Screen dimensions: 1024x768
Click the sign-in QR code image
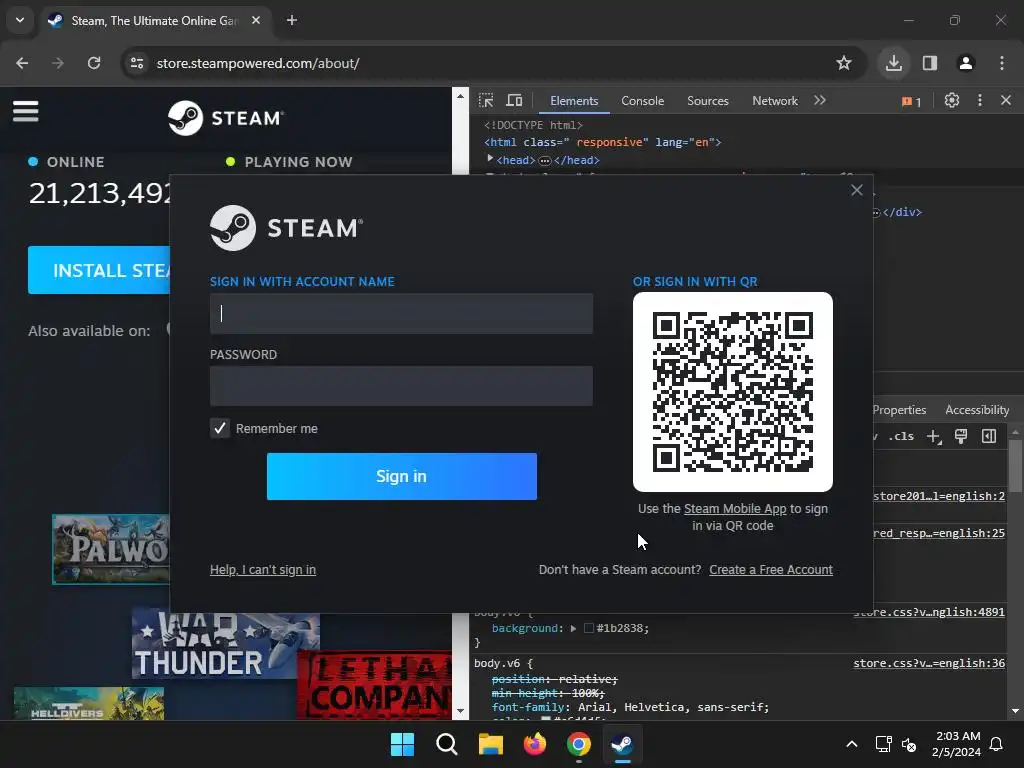click(733, 392)
